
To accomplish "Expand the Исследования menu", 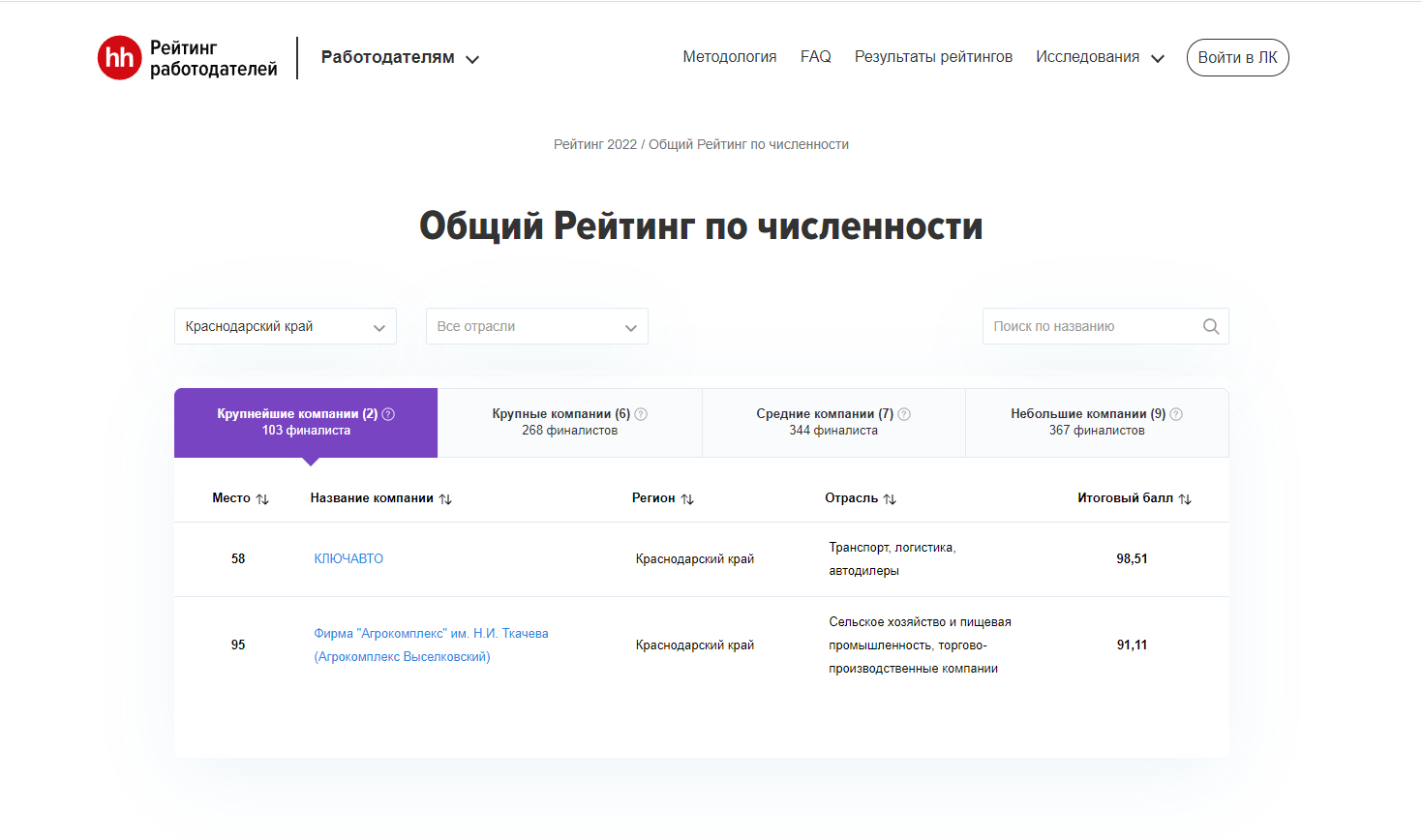I will pos(1100,57).
